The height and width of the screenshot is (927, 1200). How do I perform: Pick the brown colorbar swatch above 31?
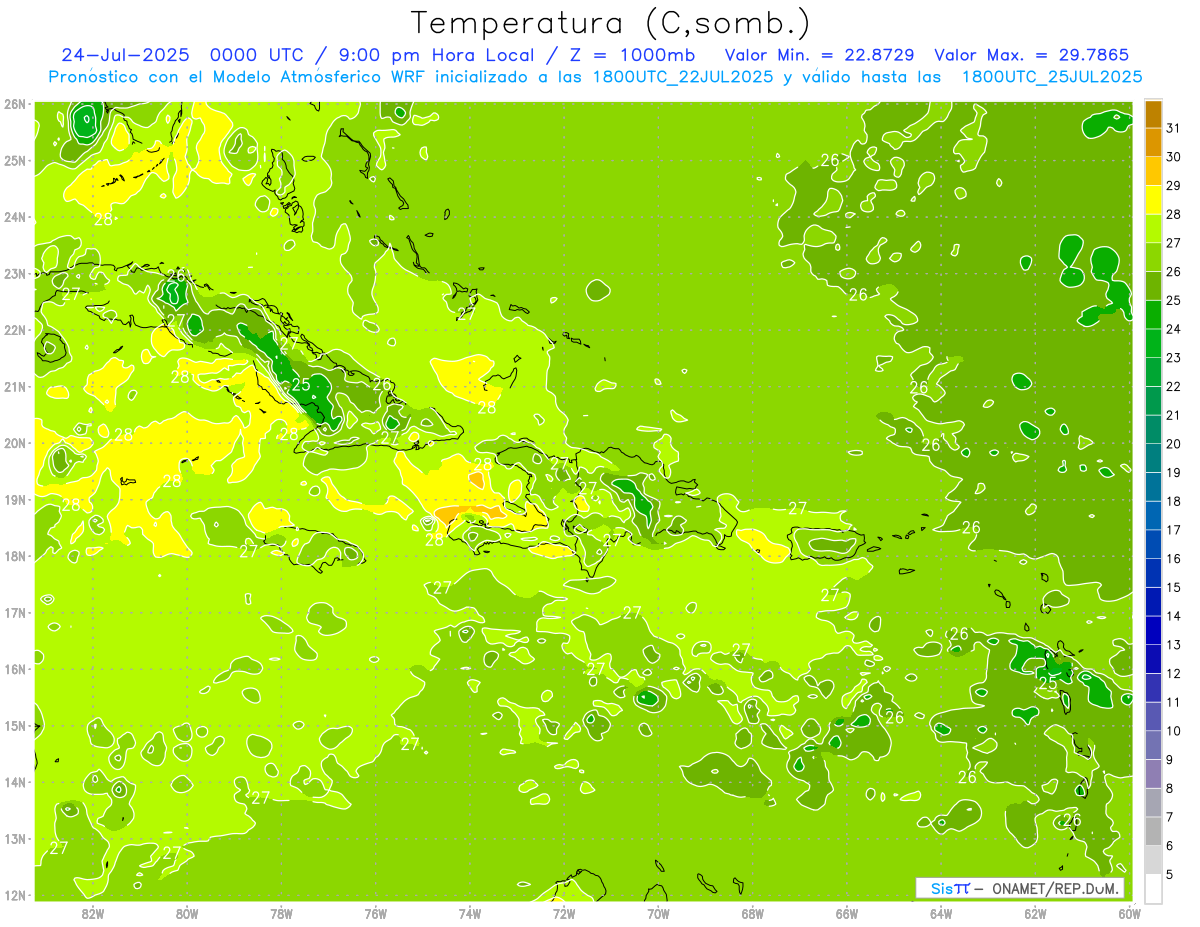[1153, 114]
